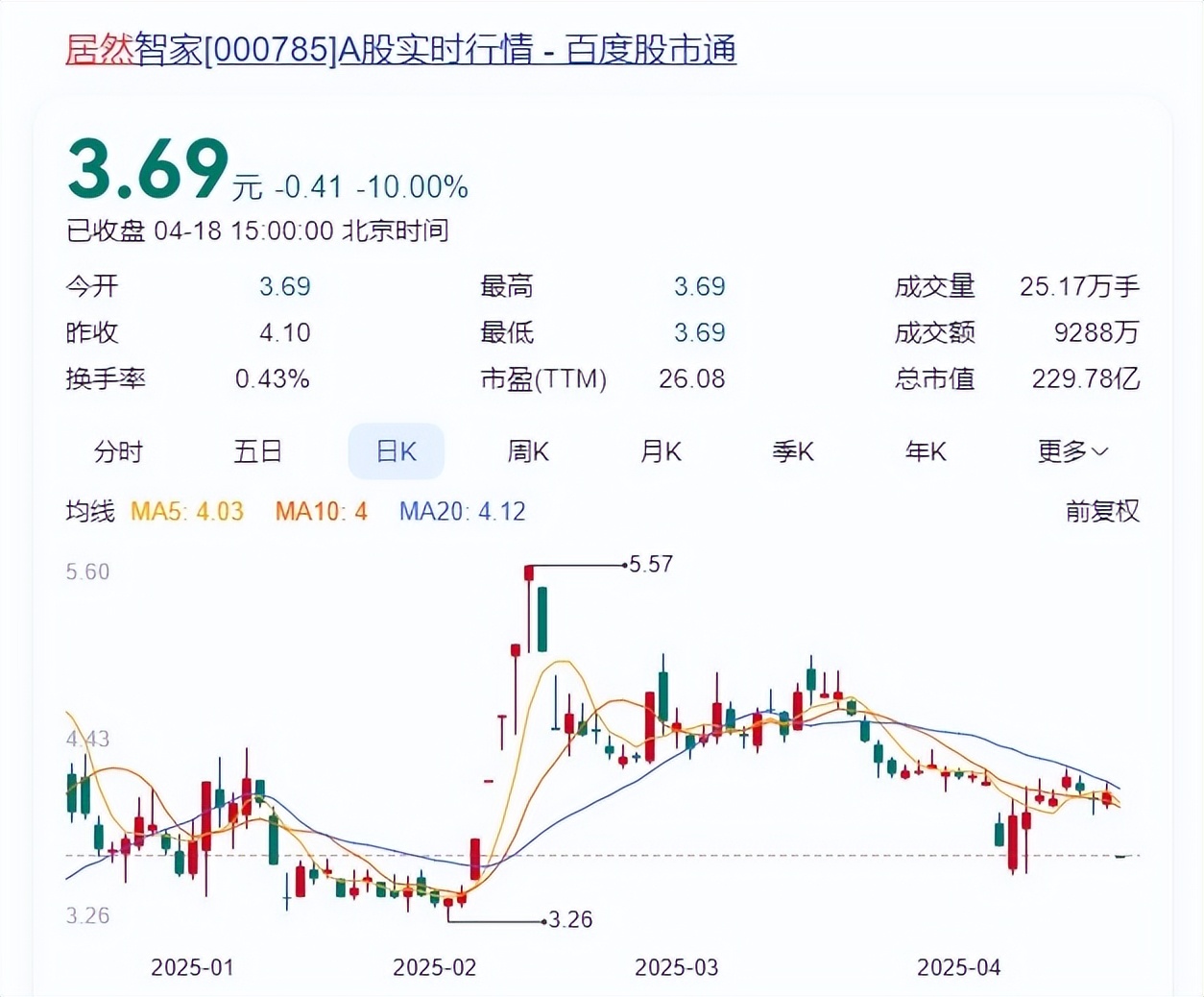
Task: Switch to the 周K chart tab
Action: tap(528, 451)
